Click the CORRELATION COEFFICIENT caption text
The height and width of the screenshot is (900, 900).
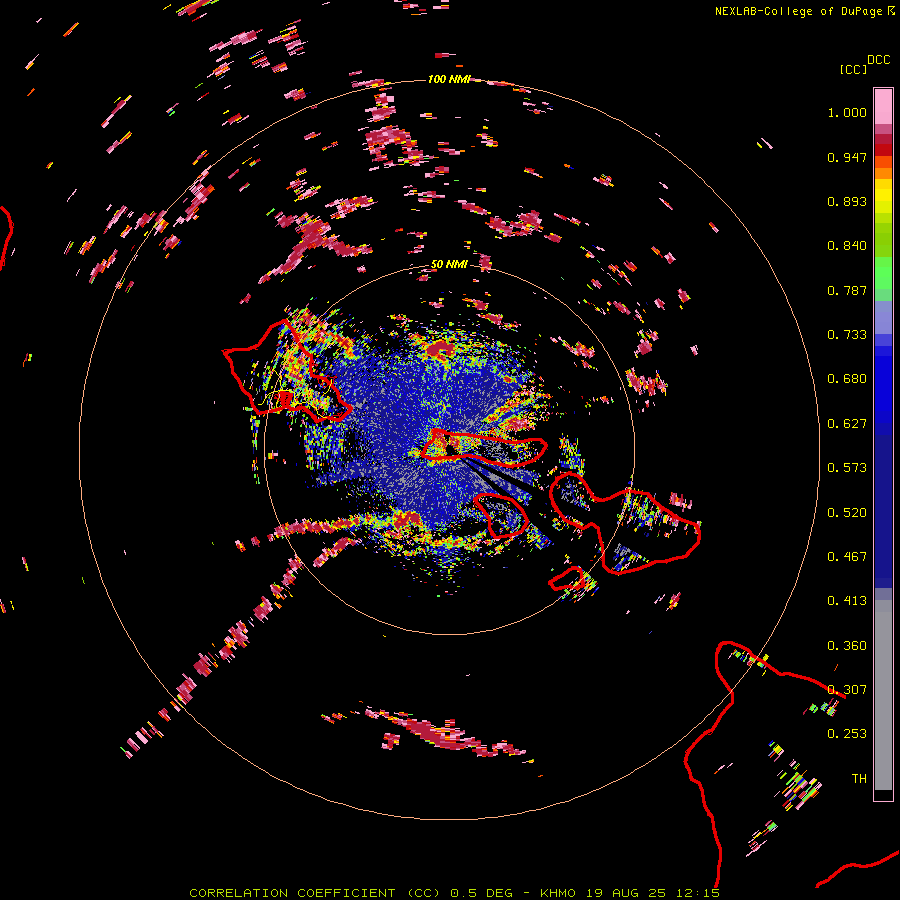coord(292,893)
